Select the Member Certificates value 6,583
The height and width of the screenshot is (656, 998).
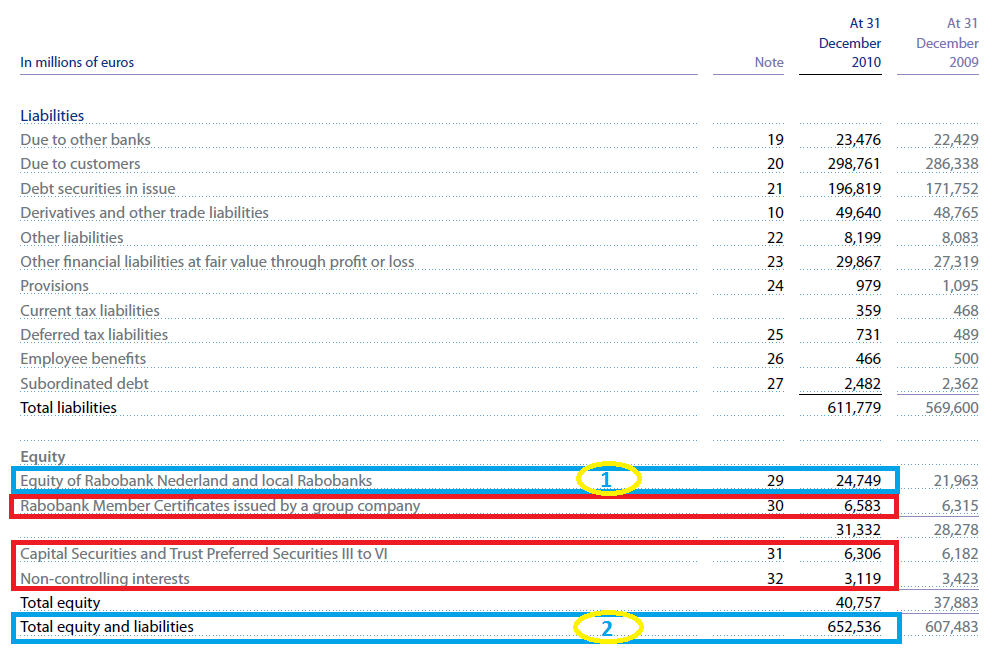click(862, 506)
